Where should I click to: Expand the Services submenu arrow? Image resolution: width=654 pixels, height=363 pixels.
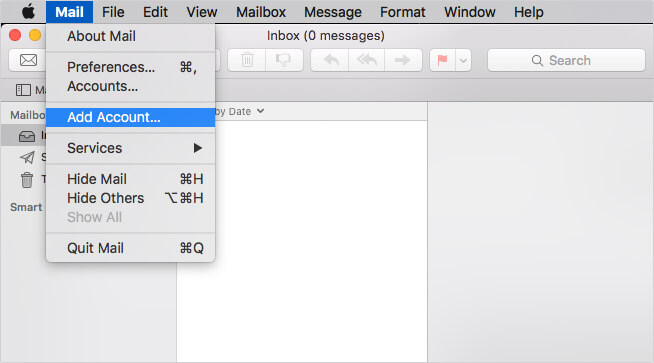point(198,148)
